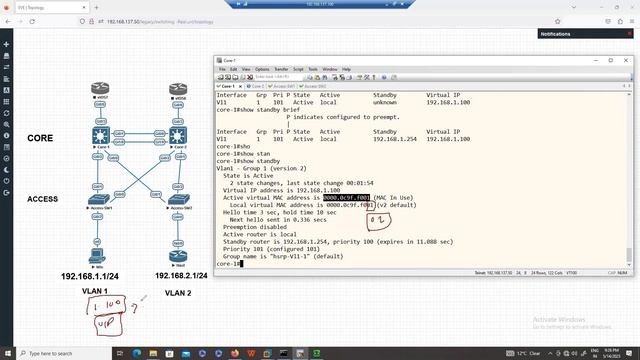Open Microsoft Edge from taskbar
The height and width of the screenshot is (360, 640).
point(136,353)
